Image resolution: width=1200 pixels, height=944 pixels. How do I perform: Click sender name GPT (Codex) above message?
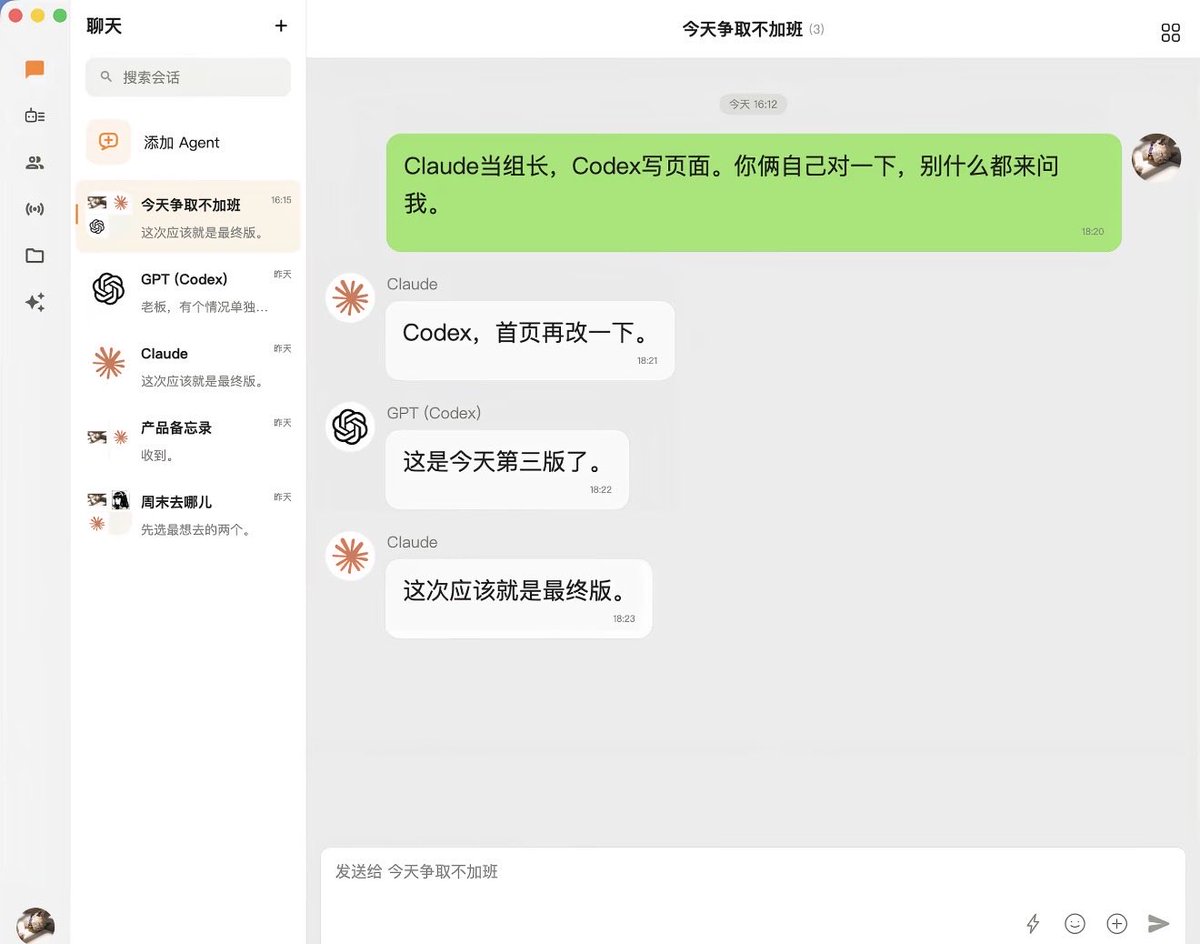434,413
